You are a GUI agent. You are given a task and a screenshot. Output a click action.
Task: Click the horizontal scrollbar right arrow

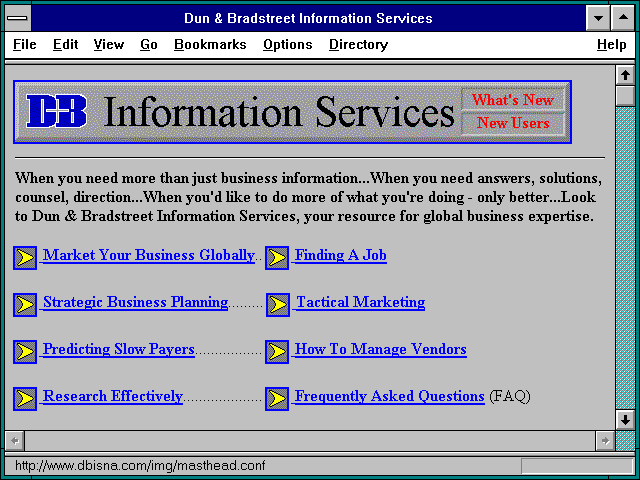pos(605,441)
